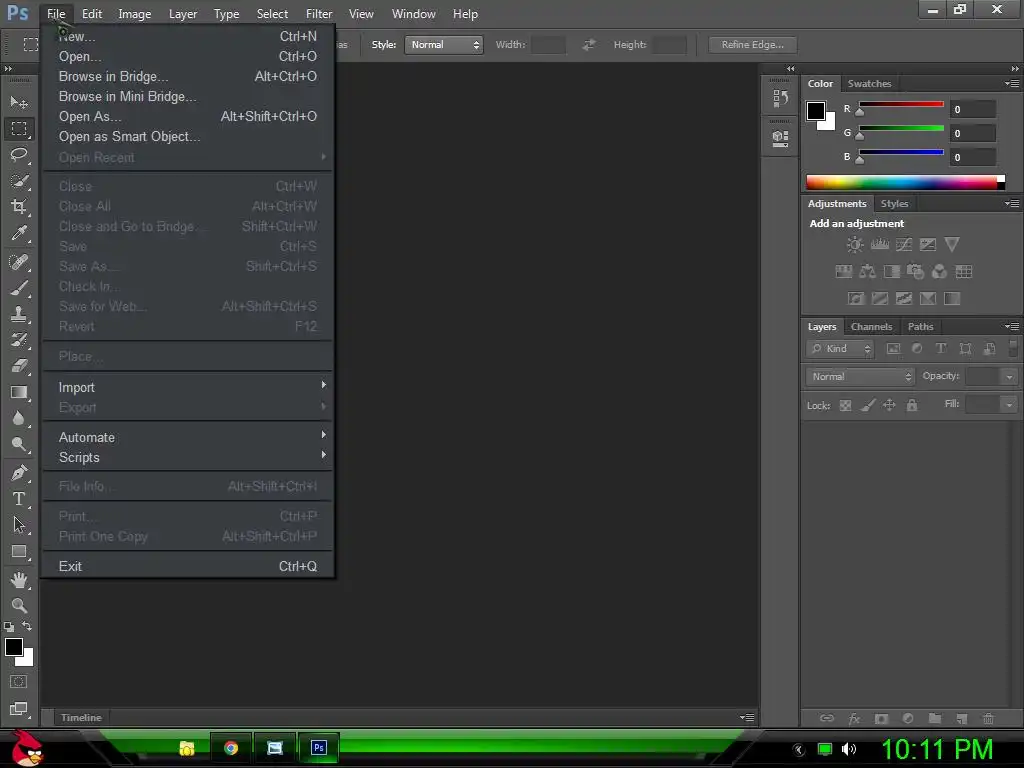Select the Horizontal Type tool
Image resolution: width=1024 pixels, height=768 pixels.
tap(19, 499)
